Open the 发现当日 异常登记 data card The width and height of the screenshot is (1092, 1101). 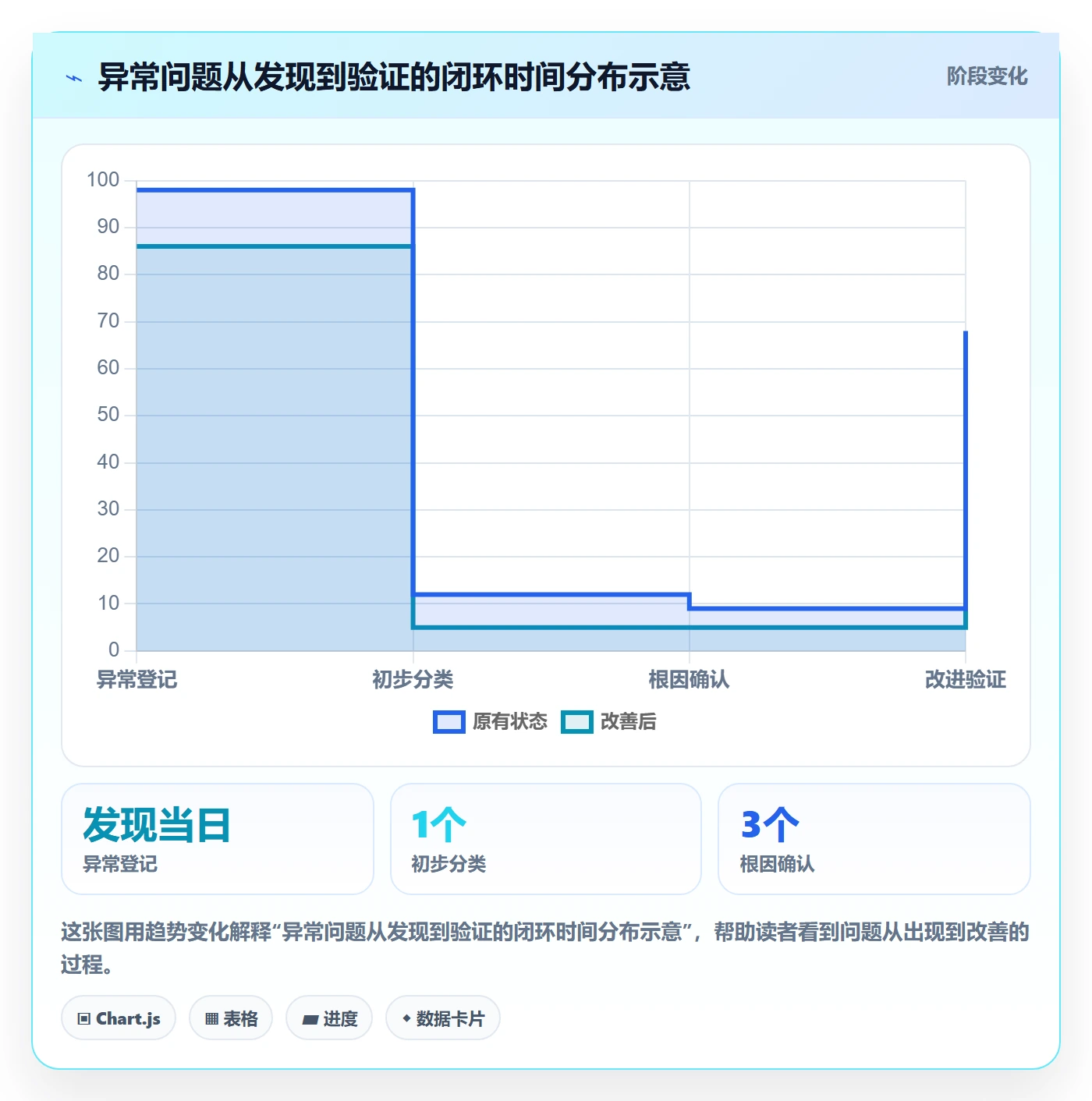[x=218, y=839]
